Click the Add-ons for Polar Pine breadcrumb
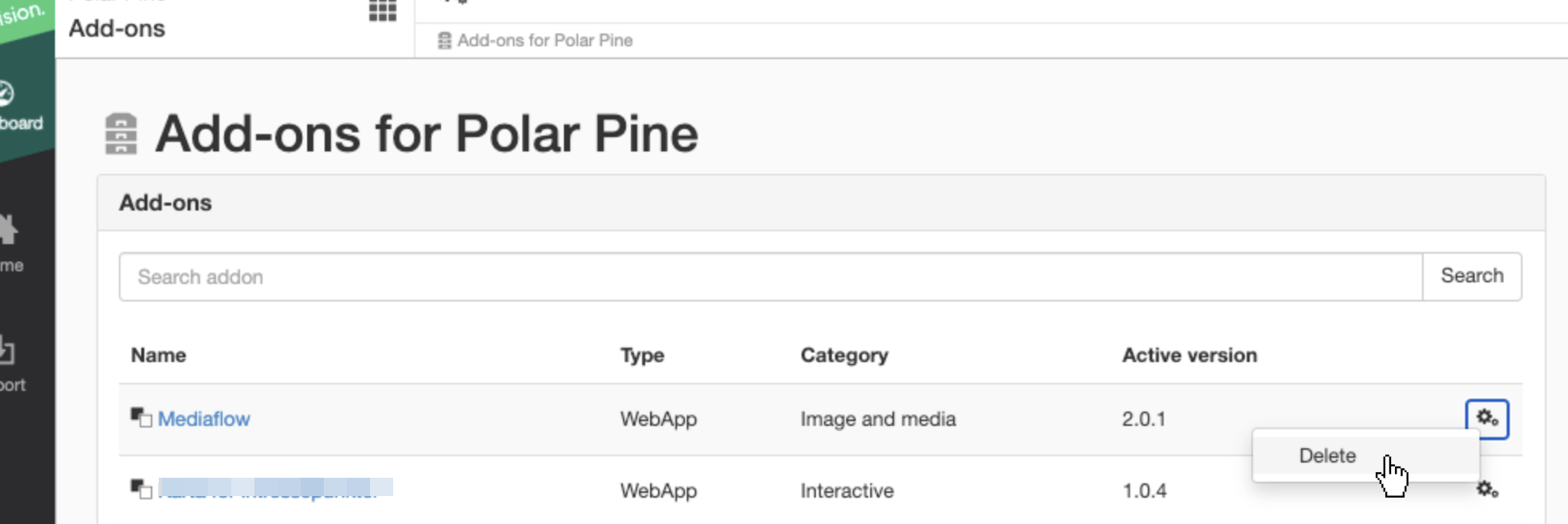Image resolution: width=1568 pixels, height=524 pixels. pos(545,40)
